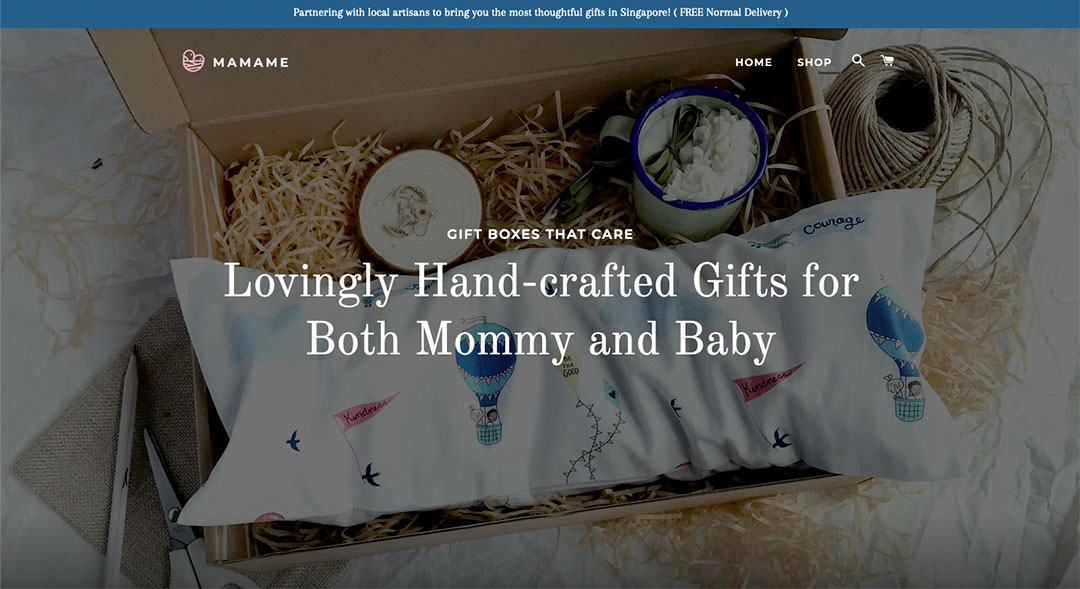Open the SHOP menu item

pyautogui.click(x=814, y=62)
